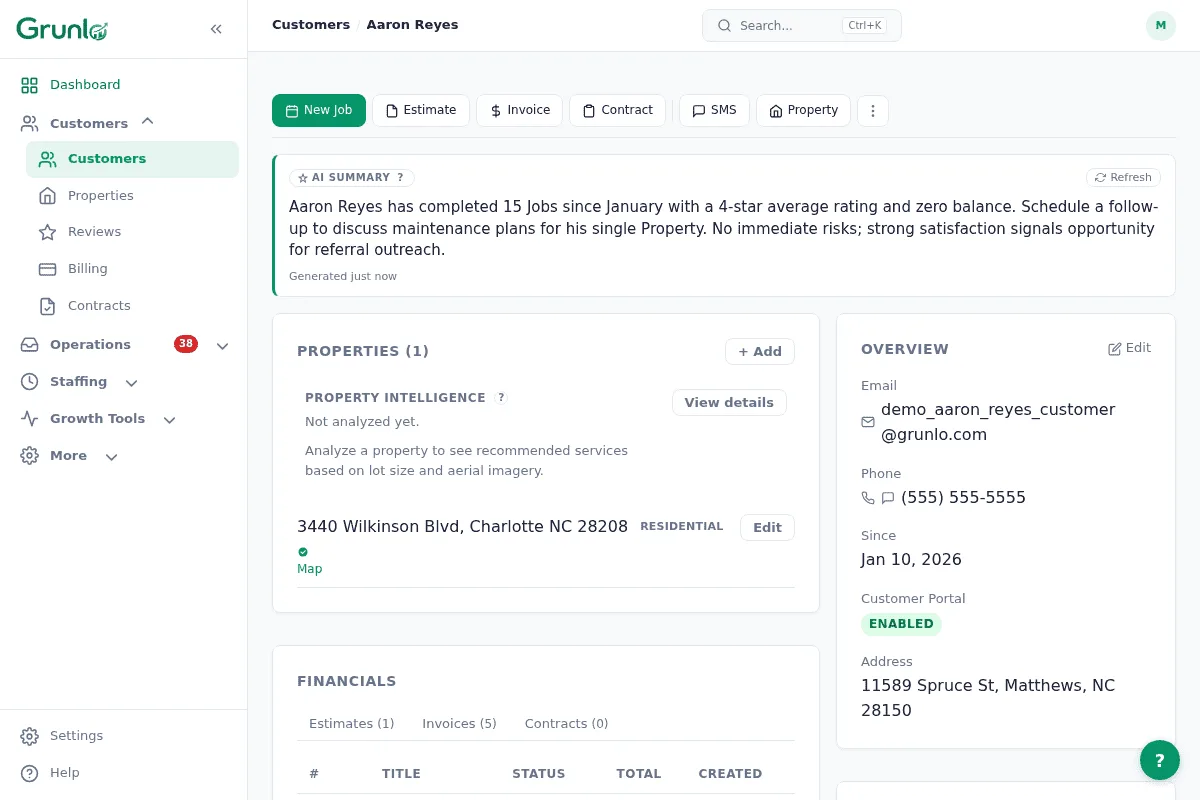
Task: Click the Jan 10, 2026 since date
Action: click(911, 560)
